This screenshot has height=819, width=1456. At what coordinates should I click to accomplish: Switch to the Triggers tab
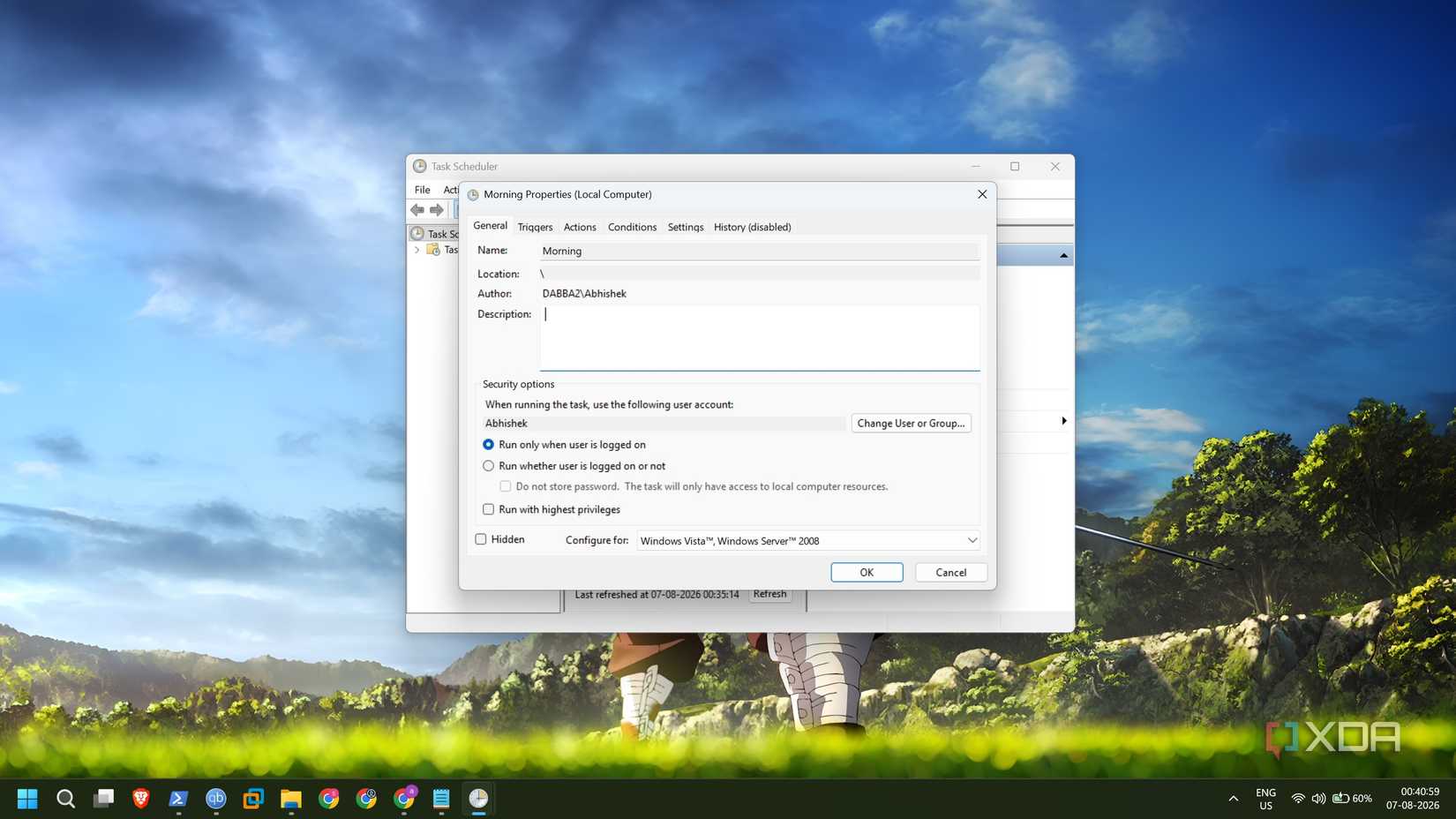click(x=535, y=227)
